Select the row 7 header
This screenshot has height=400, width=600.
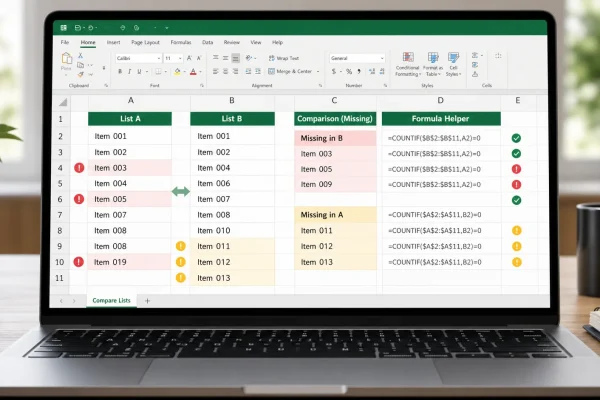point(60,215)
